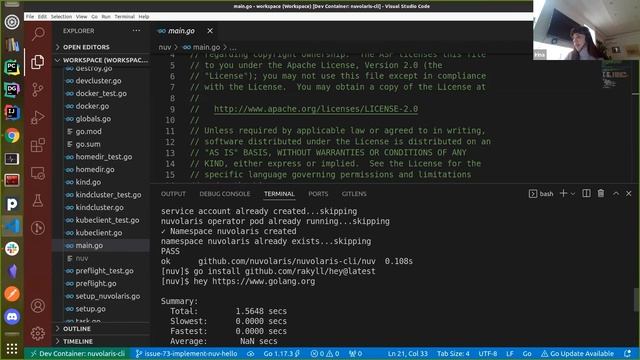Open the View menu

[82, 16]
